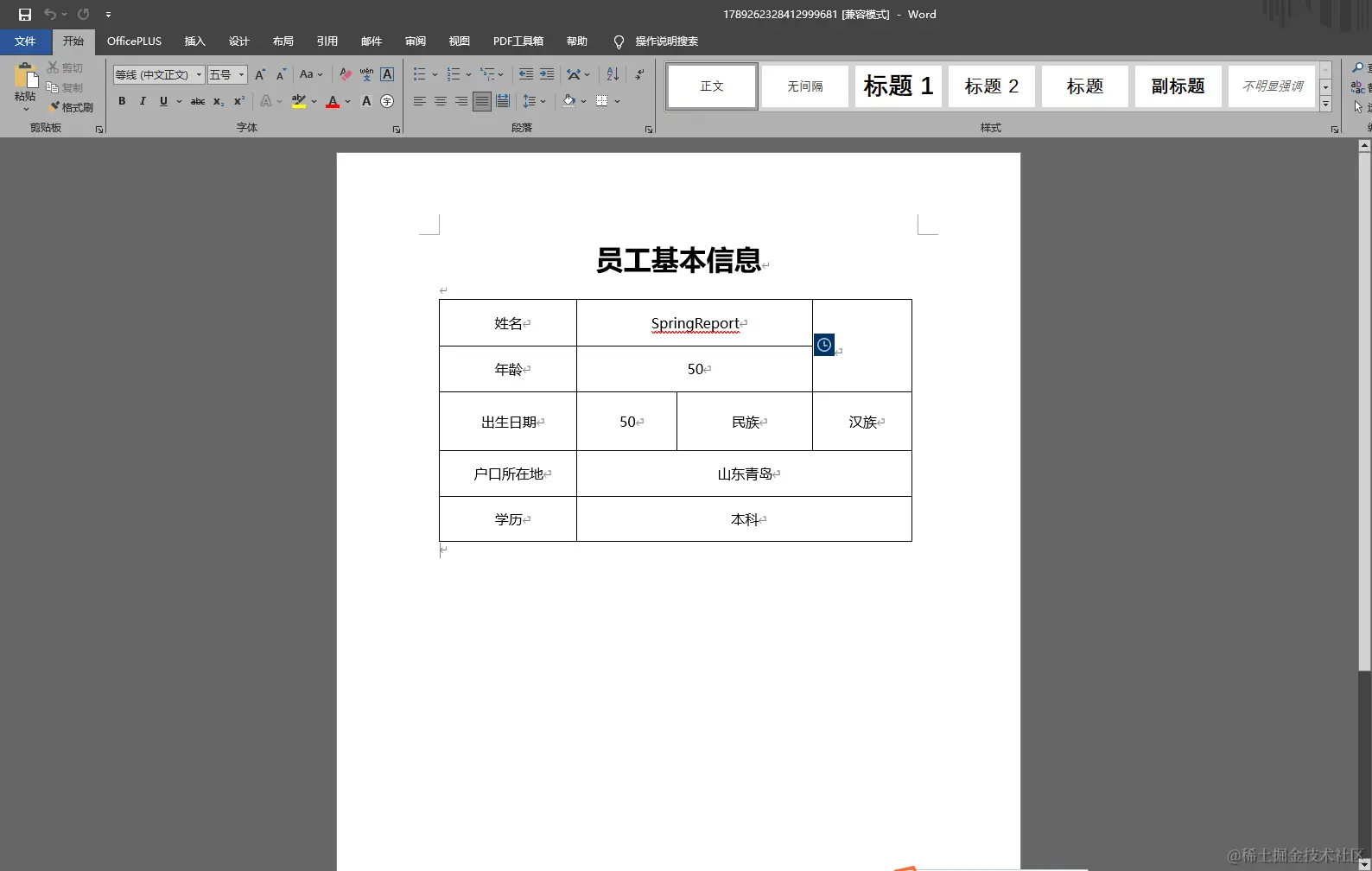Apply the 副标题 style

(1178, 86)
